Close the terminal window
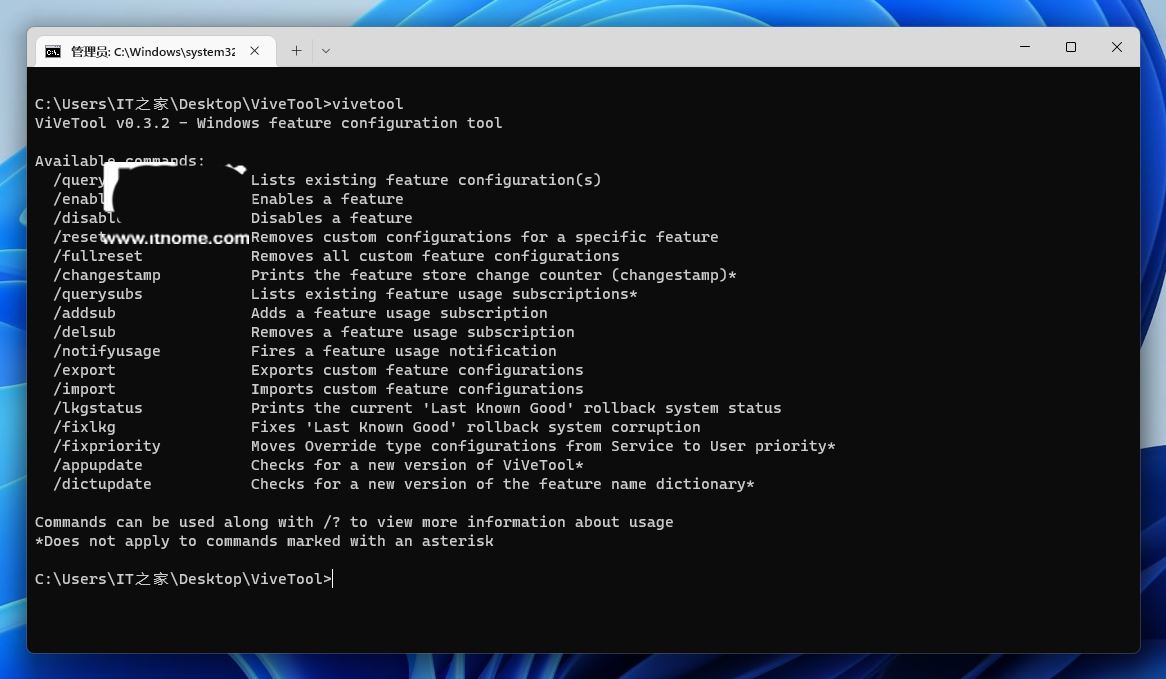 (1116, 47)
